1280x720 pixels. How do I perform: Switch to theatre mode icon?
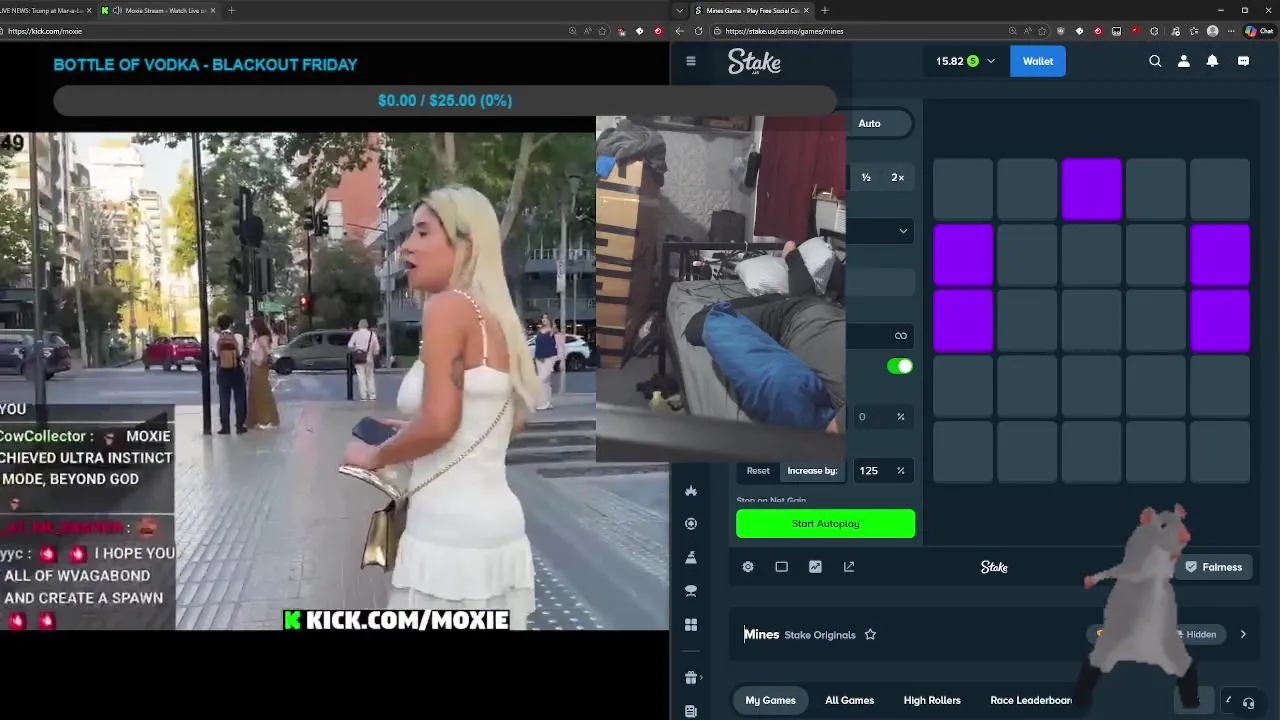(781, 567)
